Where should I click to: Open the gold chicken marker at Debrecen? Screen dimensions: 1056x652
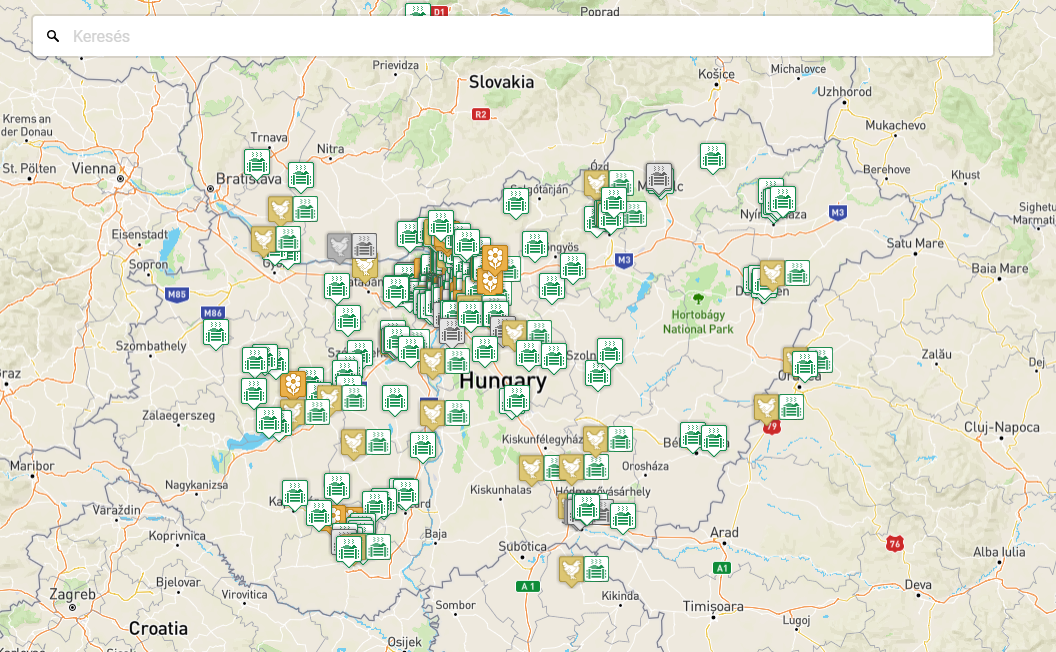[x=772, y=273]
